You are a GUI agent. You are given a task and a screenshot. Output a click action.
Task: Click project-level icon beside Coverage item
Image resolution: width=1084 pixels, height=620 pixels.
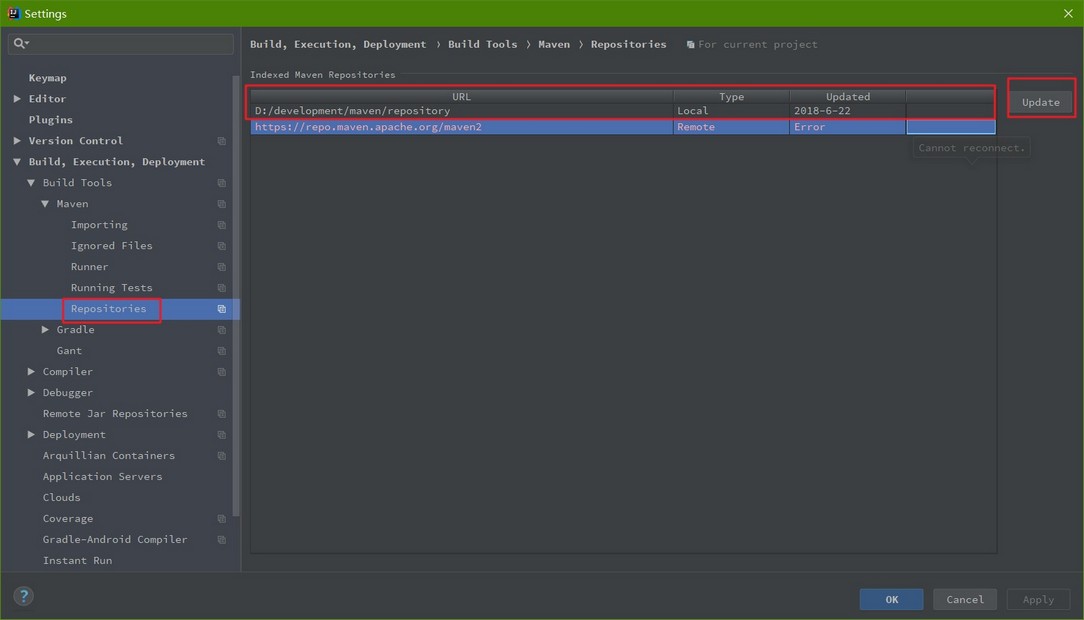[222, 519]
